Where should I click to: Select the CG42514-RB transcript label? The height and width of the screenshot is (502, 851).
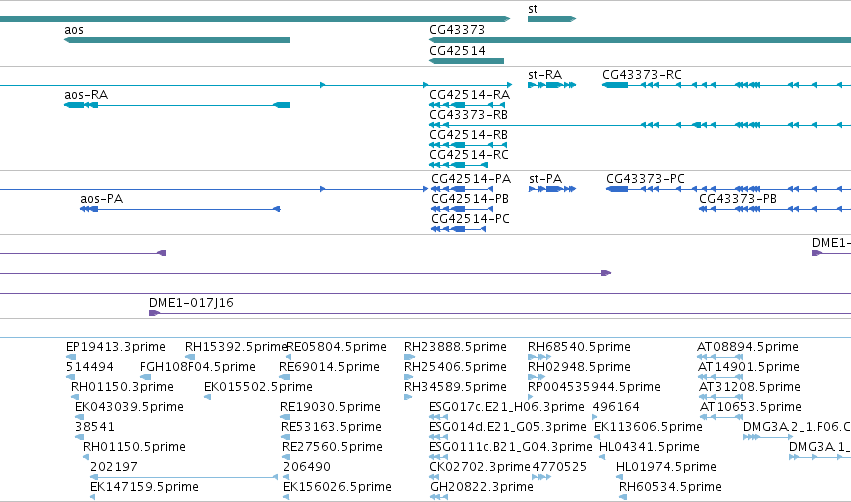[468, 135]
